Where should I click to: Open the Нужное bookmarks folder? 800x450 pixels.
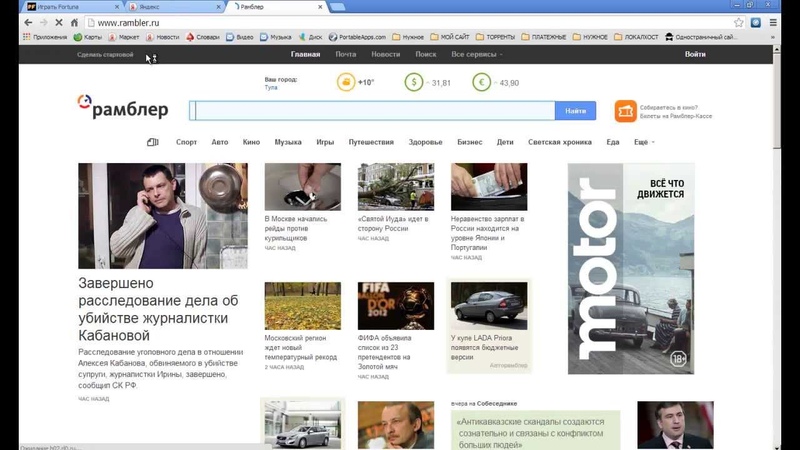tap(408, 37)
